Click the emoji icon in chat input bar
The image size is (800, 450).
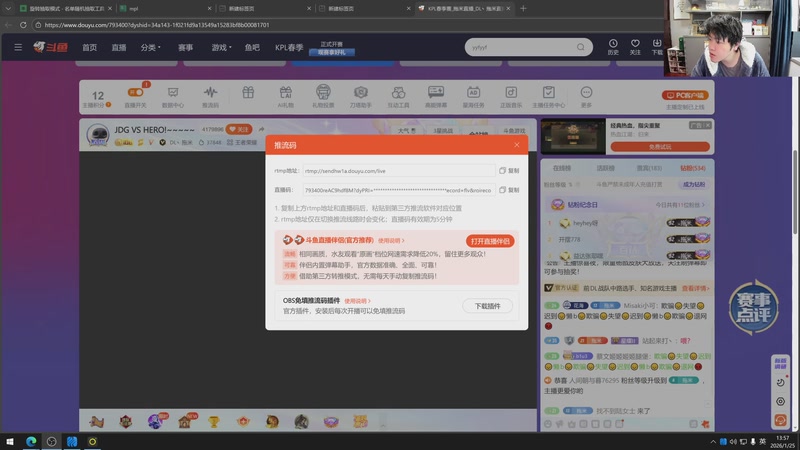pyautogui.click(x=548, y=424)
